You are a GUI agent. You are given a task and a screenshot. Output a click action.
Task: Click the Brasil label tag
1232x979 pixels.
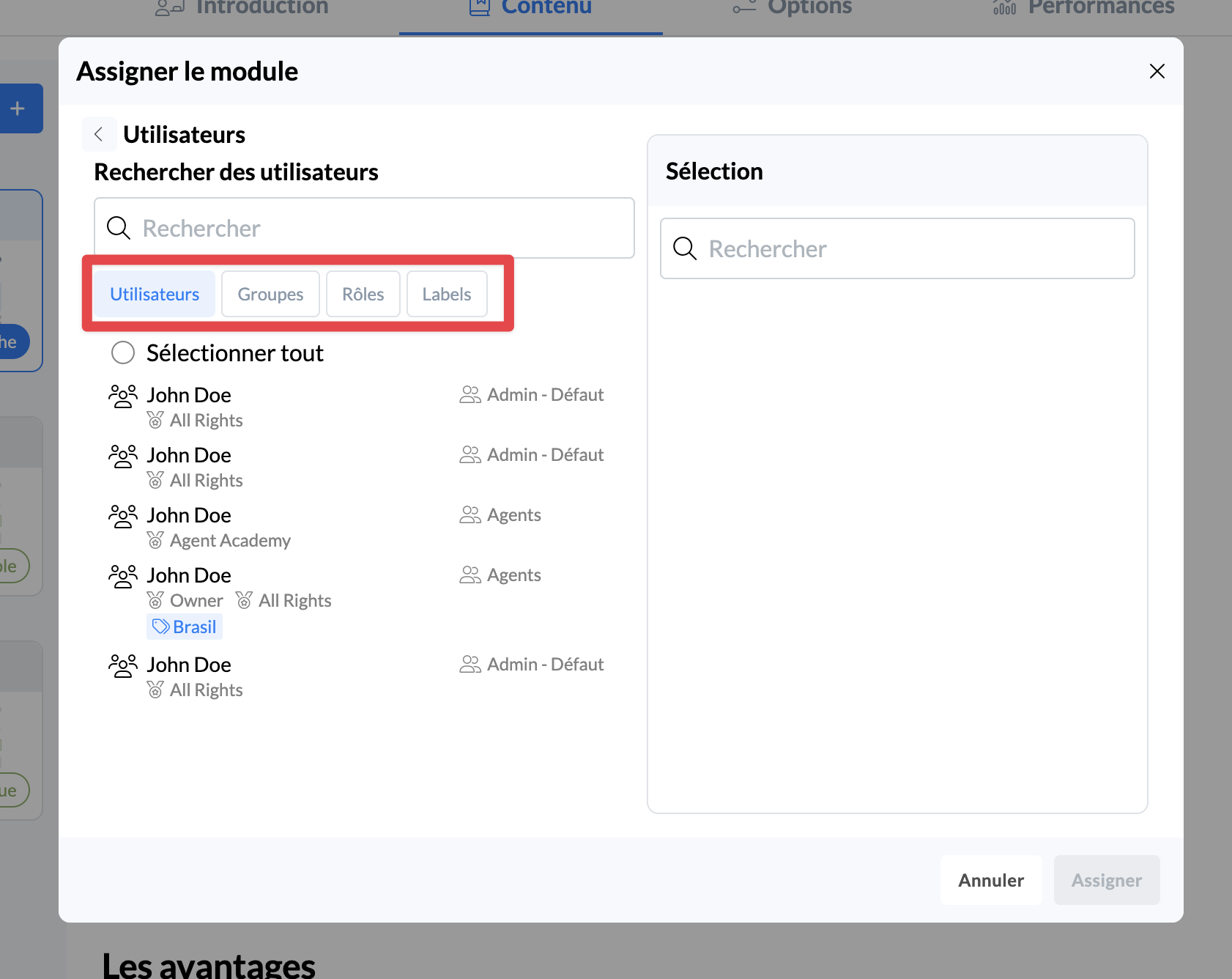click(x=185, y=627)
